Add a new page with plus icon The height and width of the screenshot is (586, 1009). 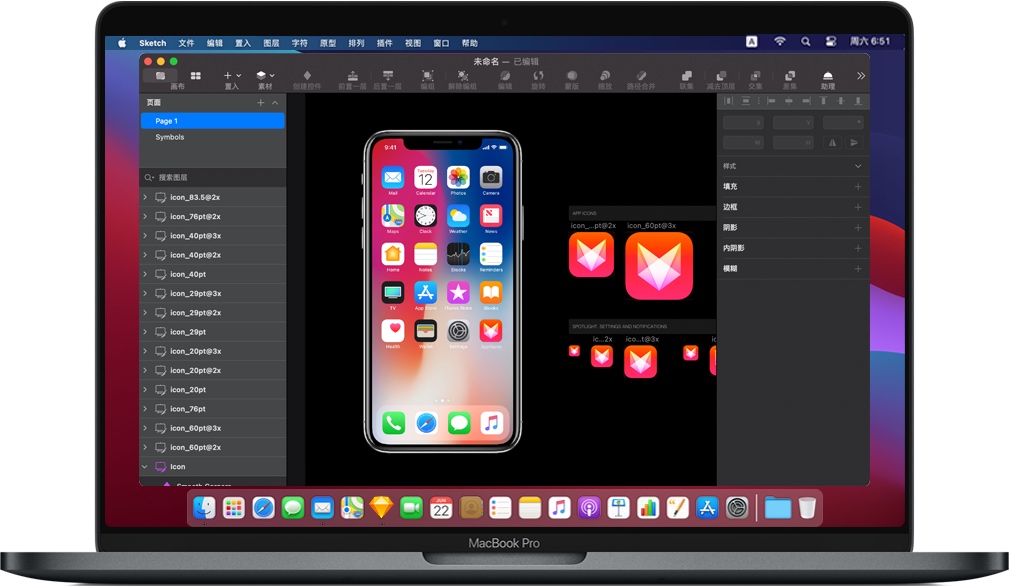point(261,103)
